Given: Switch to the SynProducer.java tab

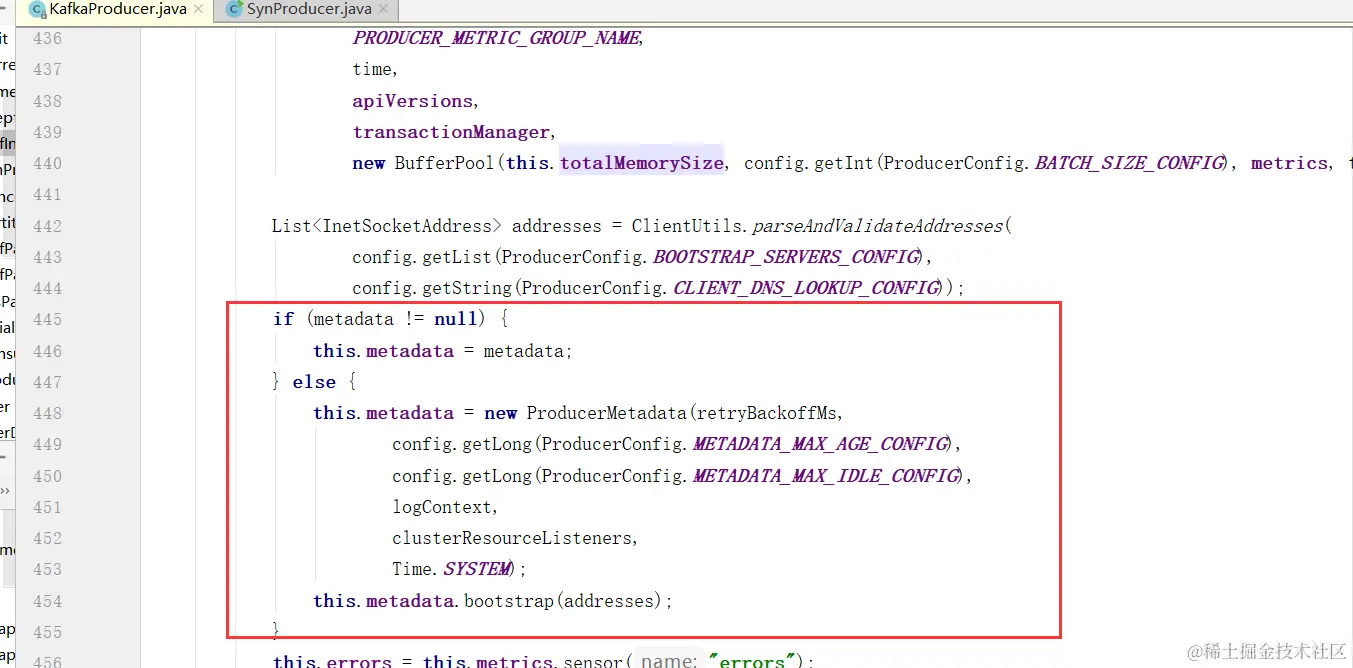Looking at the screenshot, I should [306, 10].
